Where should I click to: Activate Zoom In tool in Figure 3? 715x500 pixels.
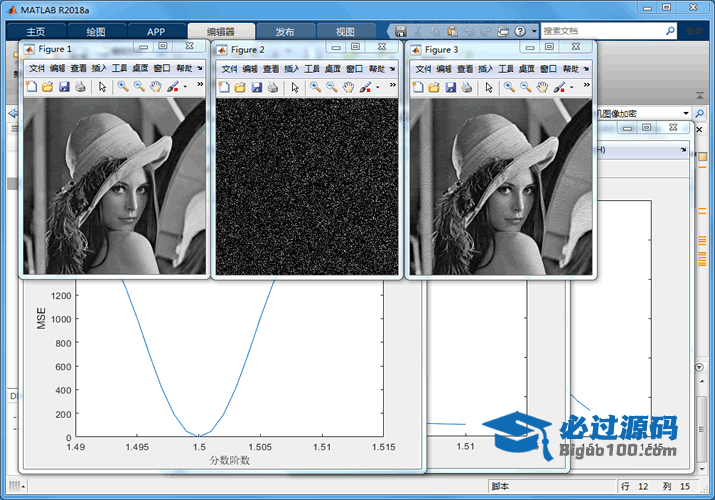pos(509,87)
